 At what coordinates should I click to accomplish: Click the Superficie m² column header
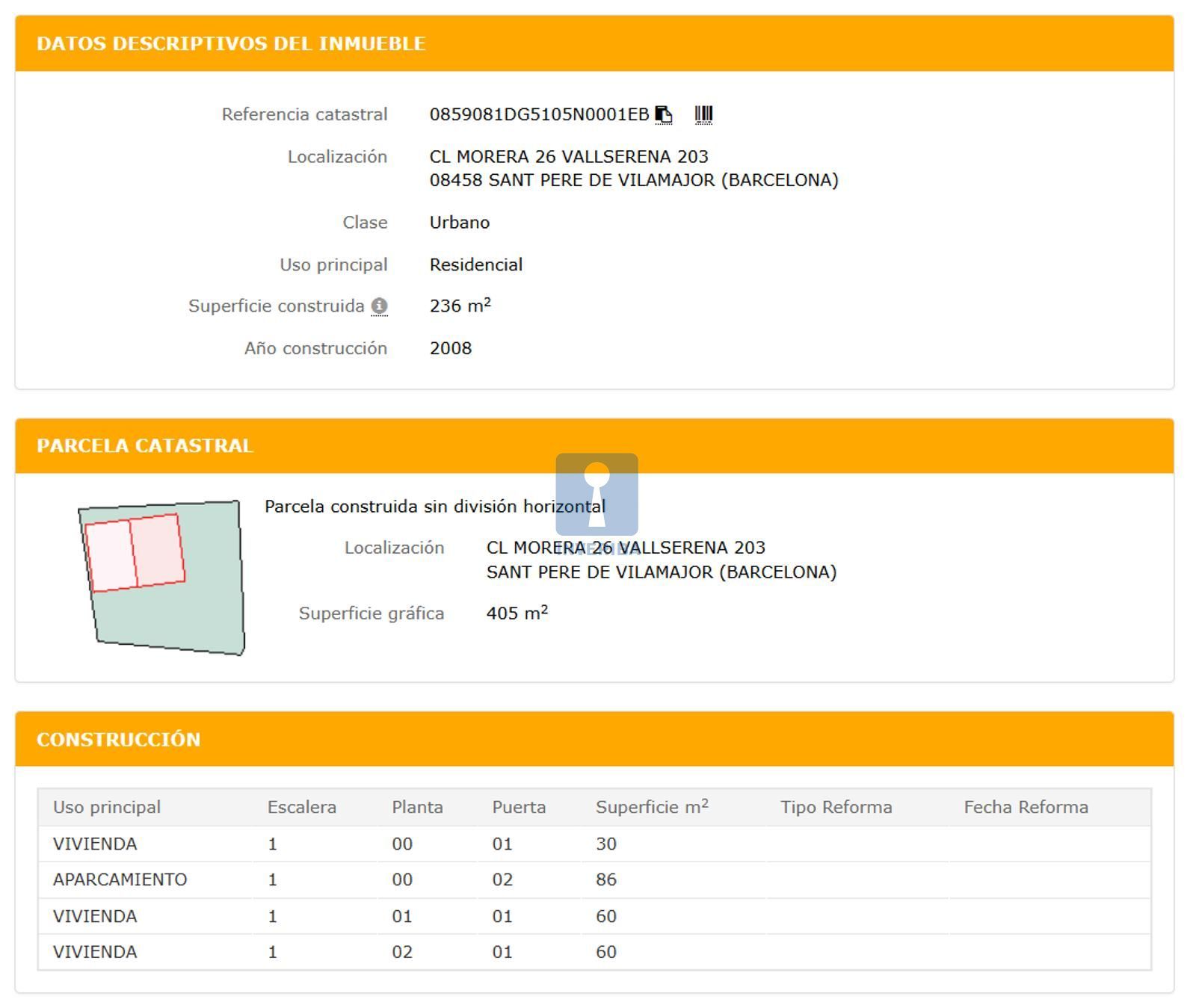(651, 807)
